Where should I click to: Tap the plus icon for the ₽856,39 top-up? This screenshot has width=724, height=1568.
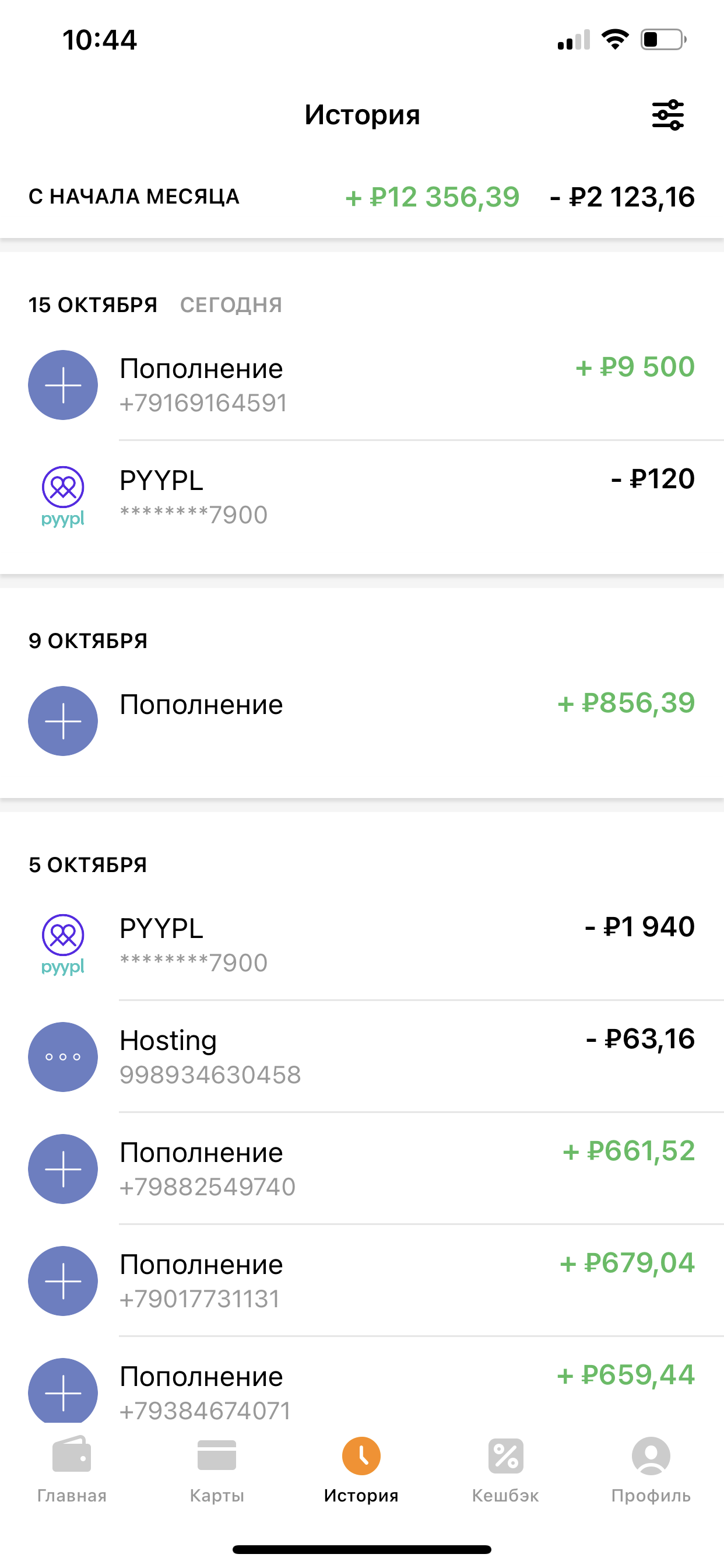pos(64,722)
